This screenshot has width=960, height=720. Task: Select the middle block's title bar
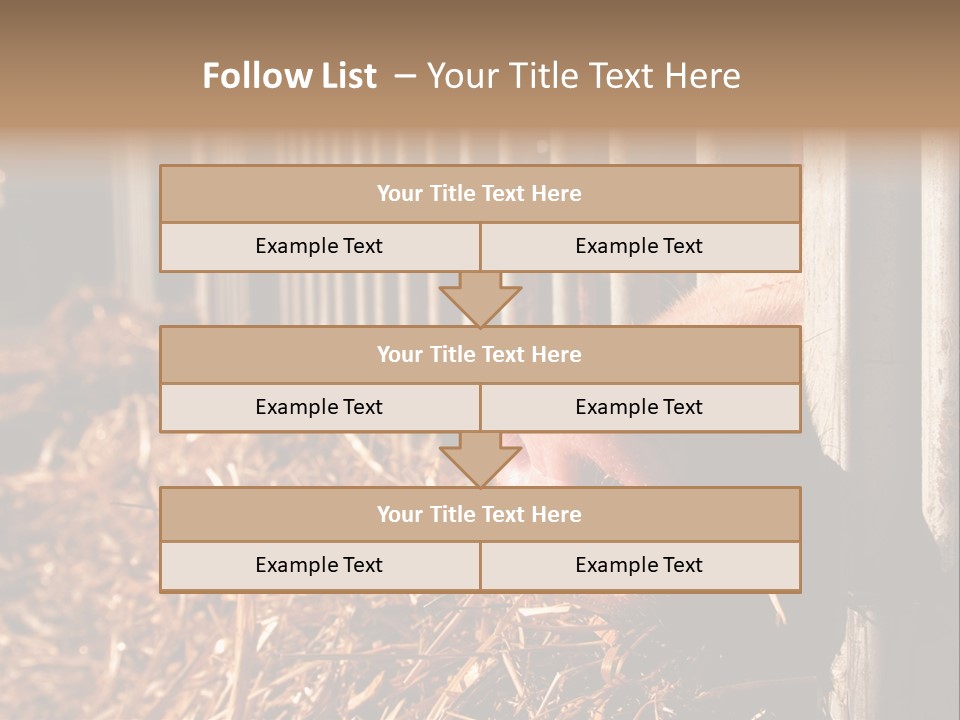coord(480,354)
